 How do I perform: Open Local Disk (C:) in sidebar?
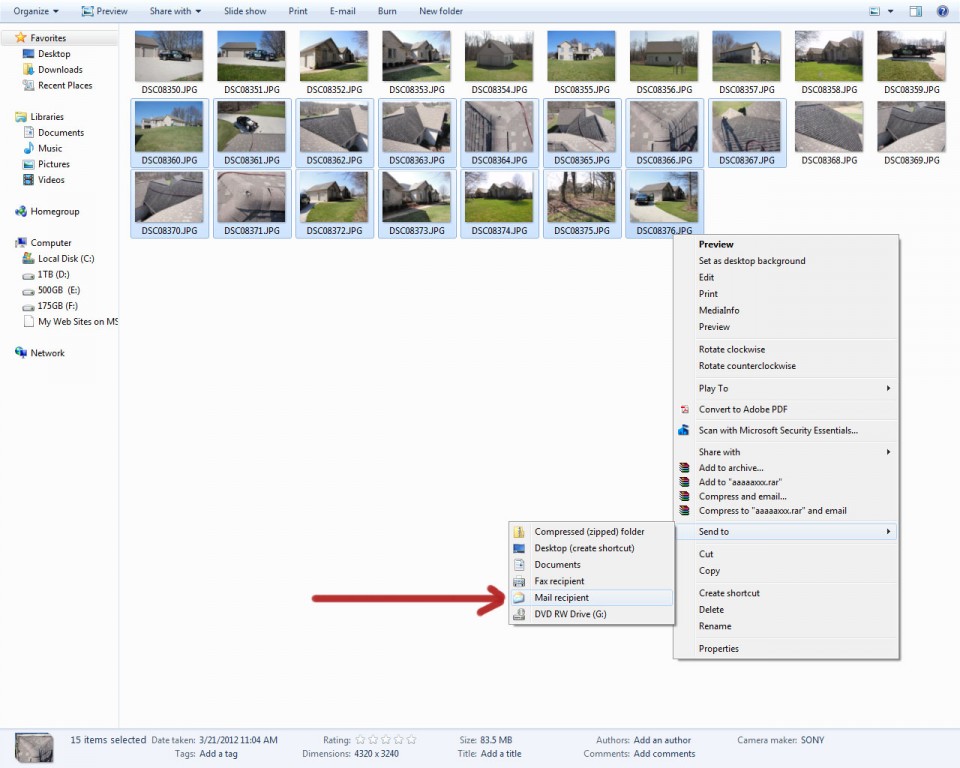pos(65,258)
